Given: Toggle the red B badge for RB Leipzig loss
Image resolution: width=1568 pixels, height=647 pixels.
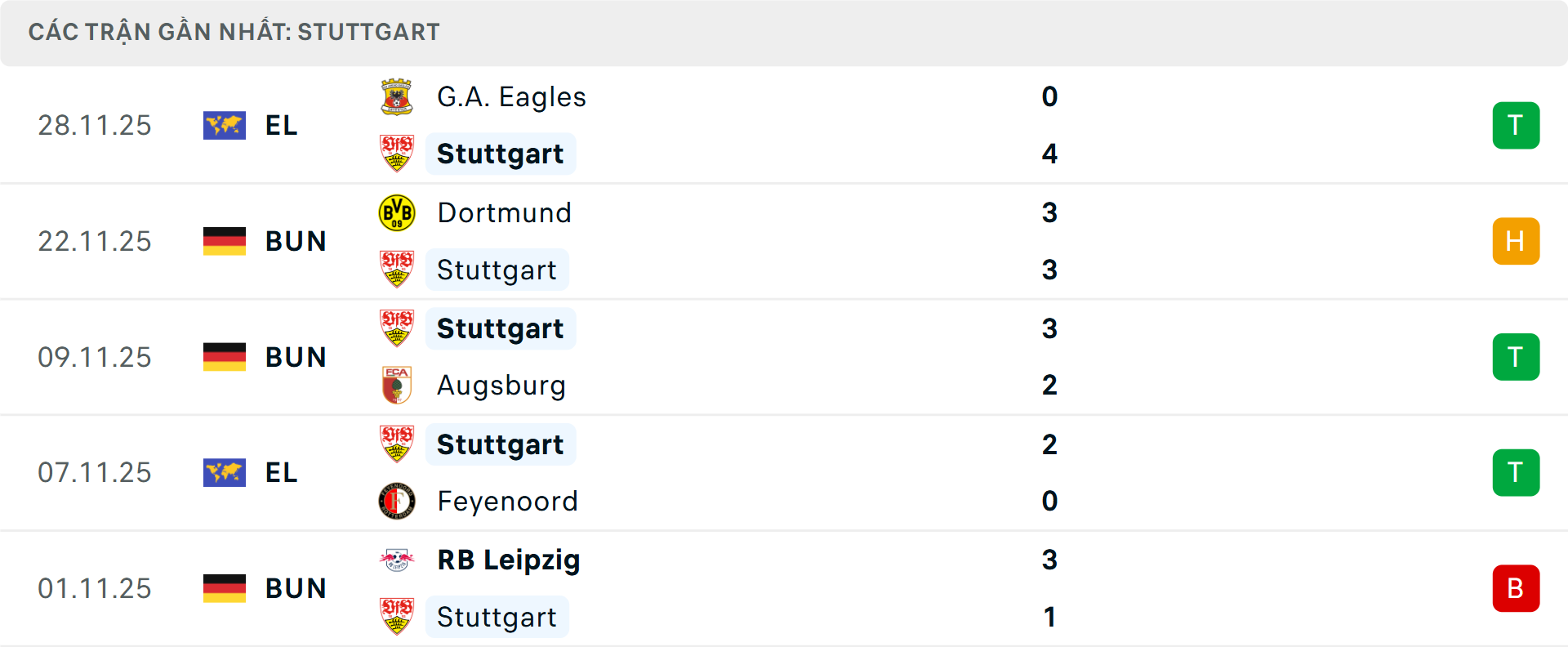Looking at the screenshot, I should click(x=1516, y=588).
